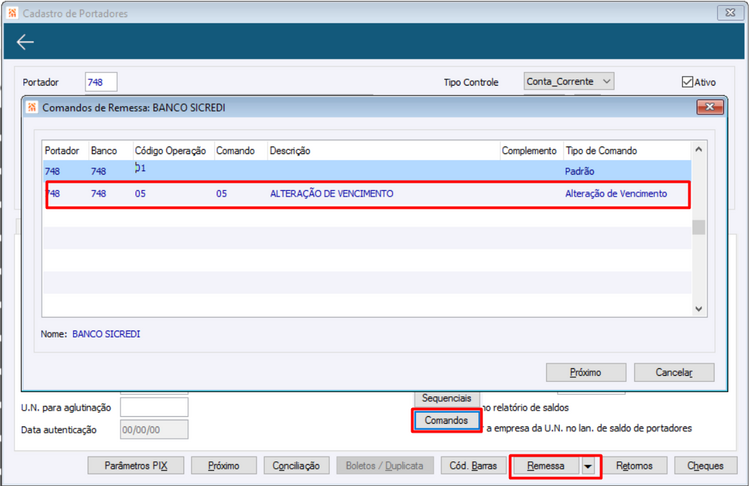Viewport: 750px width, 486px height.
Task: Open Remessa split-button dropdown arrow
Action: click(588, 466)
